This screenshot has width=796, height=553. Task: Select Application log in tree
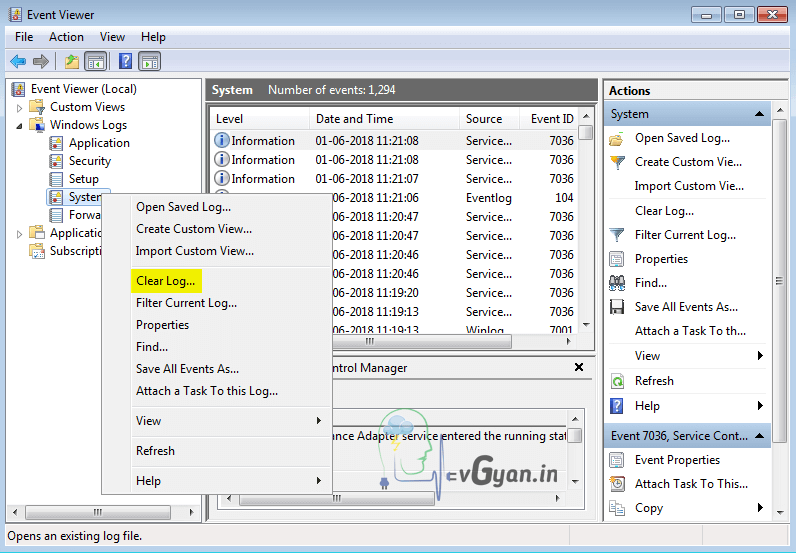99,143
